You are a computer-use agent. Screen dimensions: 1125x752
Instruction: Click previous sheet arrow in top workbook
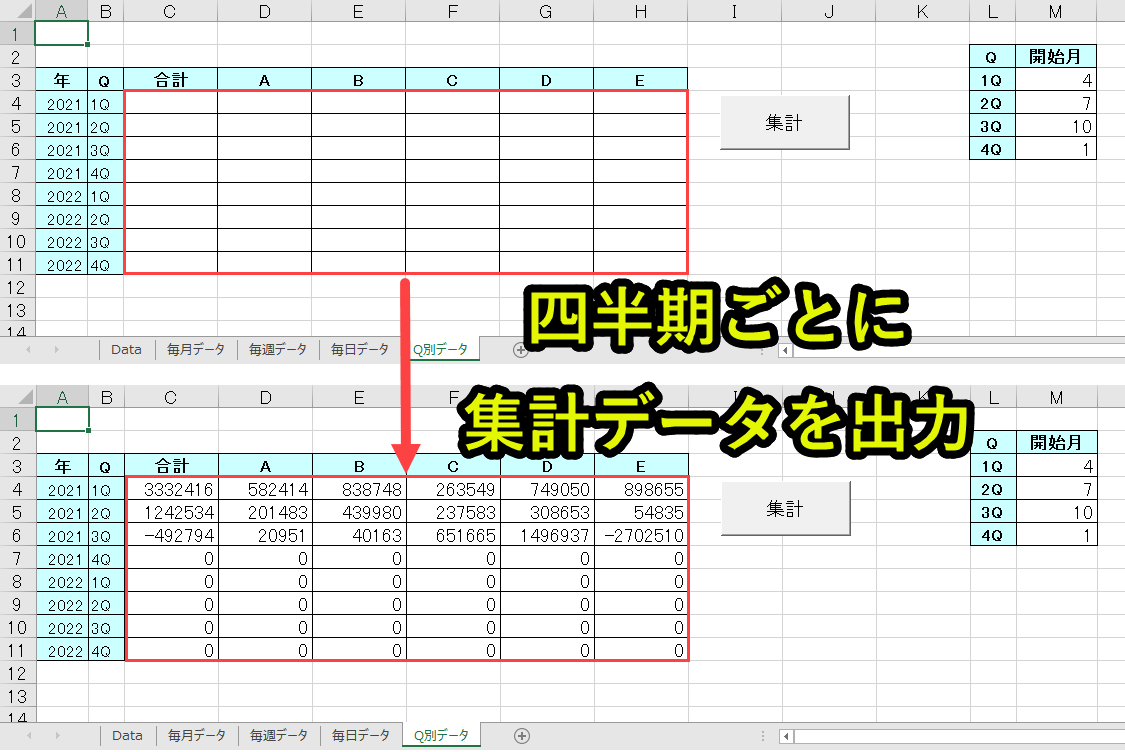[28, 349]
